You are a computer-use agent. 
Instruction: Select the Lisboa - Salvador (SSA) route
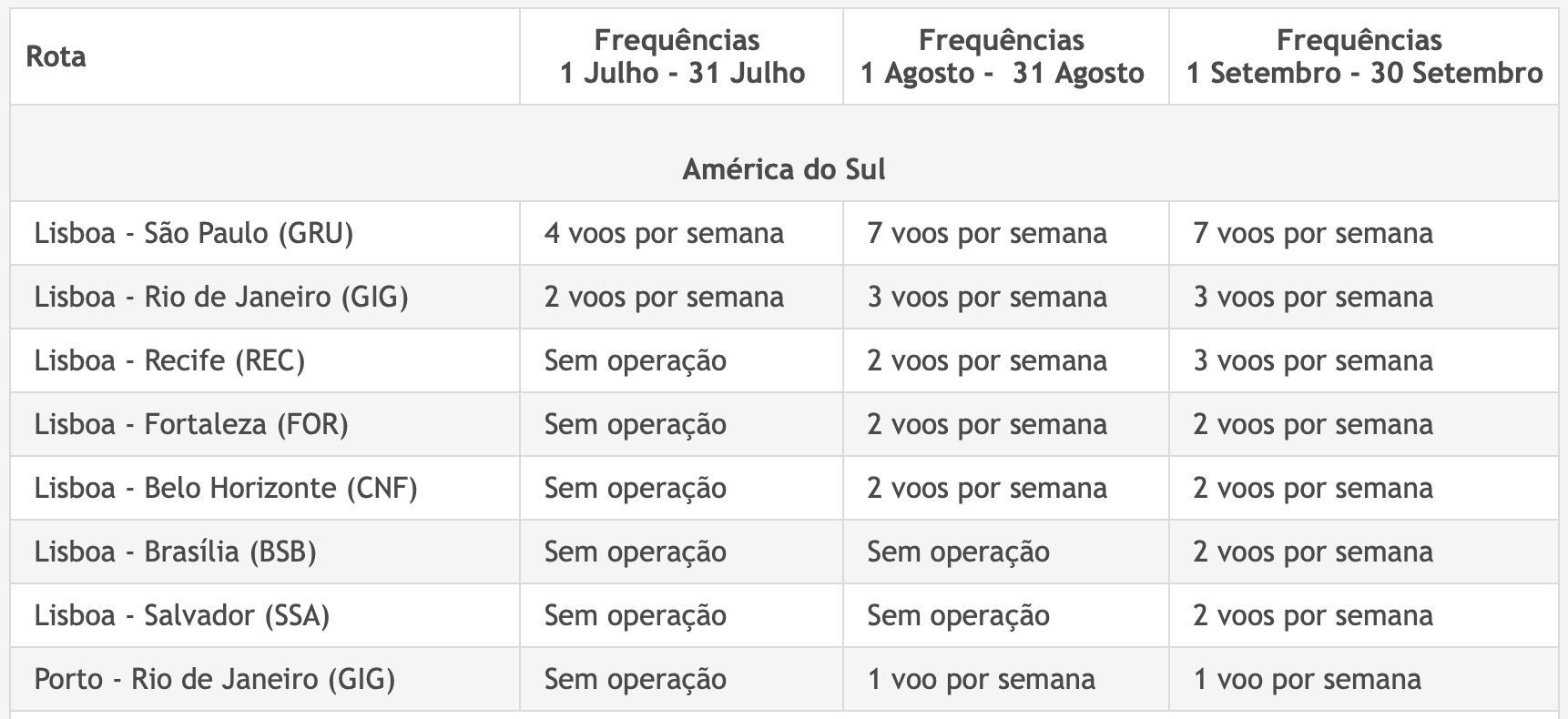pos(182,615)
